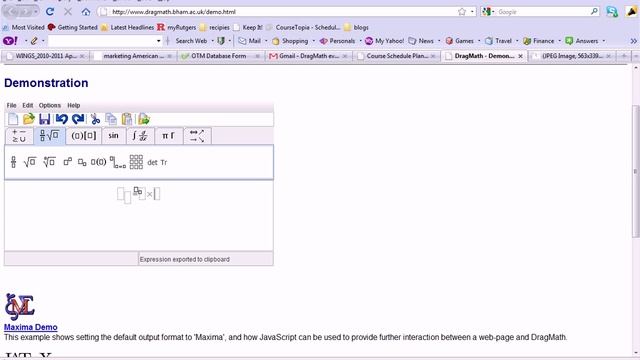This screenshot has width=640, height=360.
Task: Select the fractions and roots tab
Action: (x=49, y=136)
